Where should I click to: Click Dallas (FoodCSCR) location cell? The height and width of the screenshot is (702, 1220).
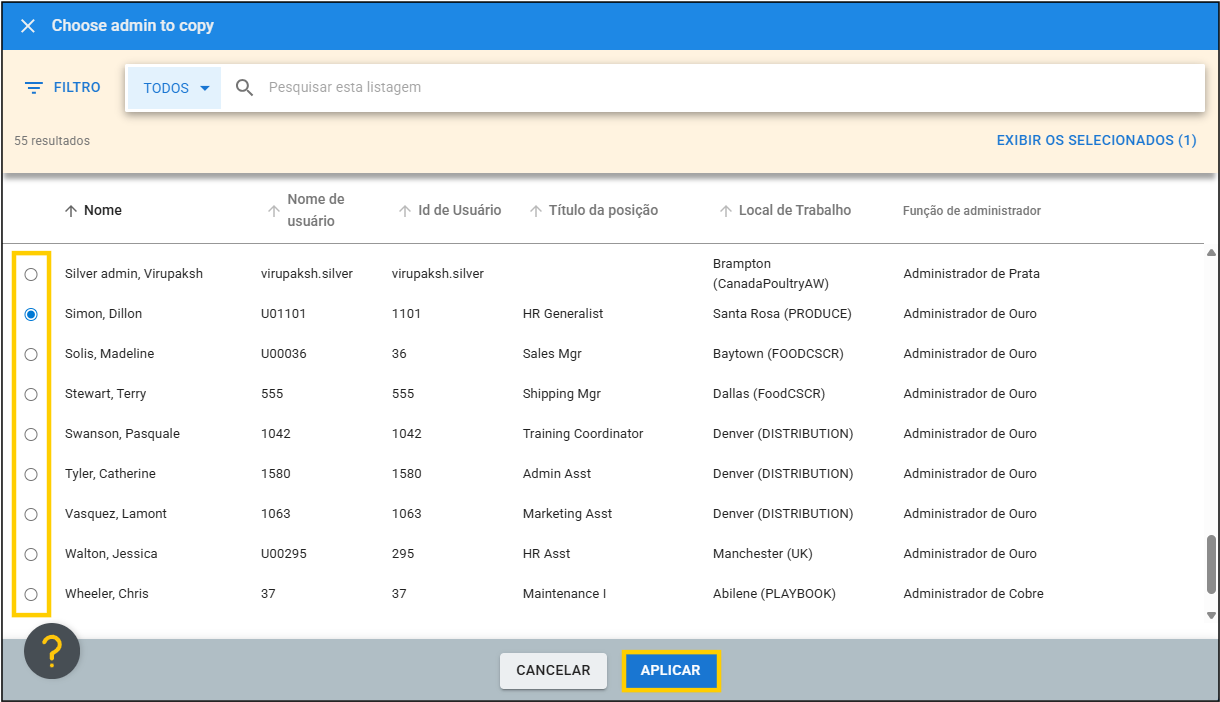769,394
